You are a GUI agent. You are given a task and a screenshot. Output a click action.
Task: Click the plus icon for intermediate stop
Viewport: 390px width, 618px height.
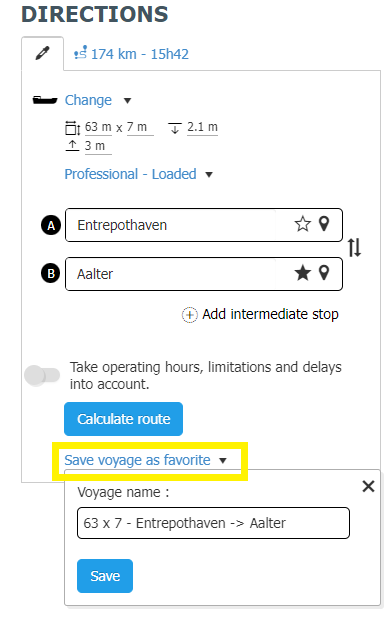click(189, 315)
